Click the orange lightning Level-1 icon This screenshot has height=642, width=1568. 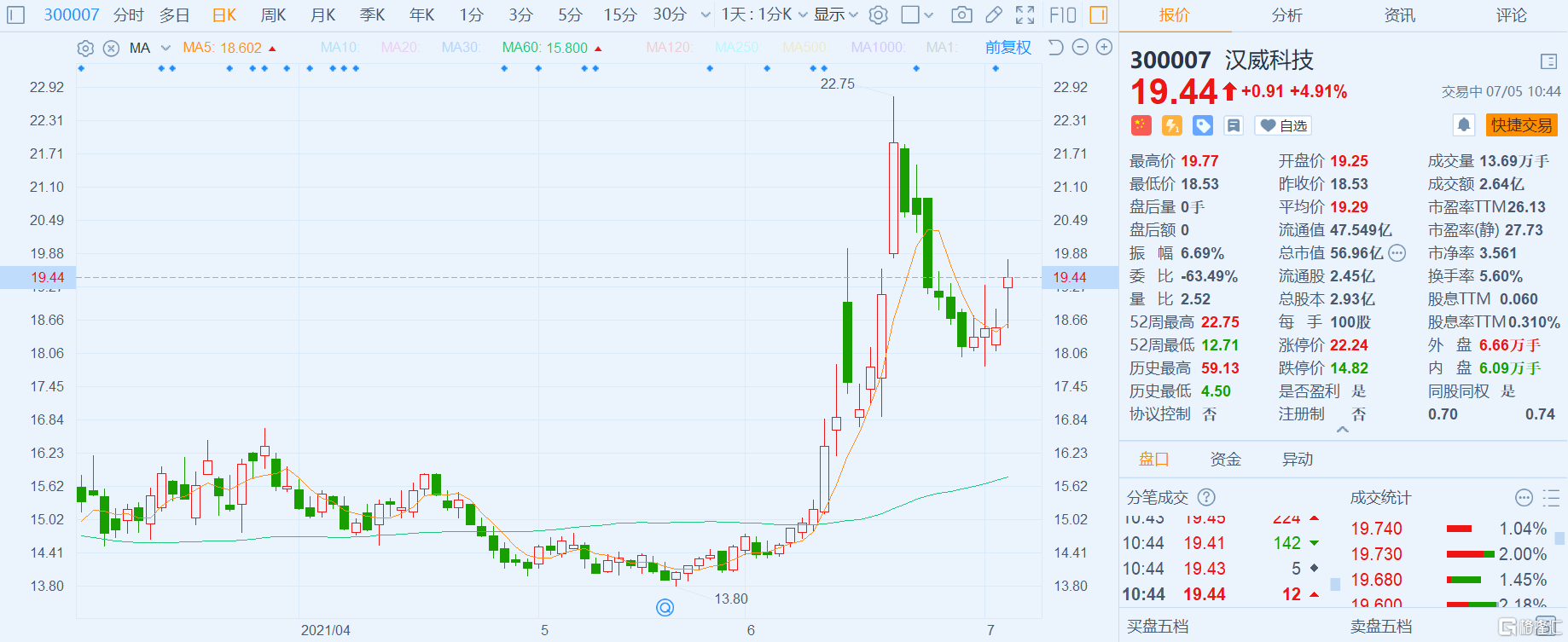click(x=1172, y=125)
